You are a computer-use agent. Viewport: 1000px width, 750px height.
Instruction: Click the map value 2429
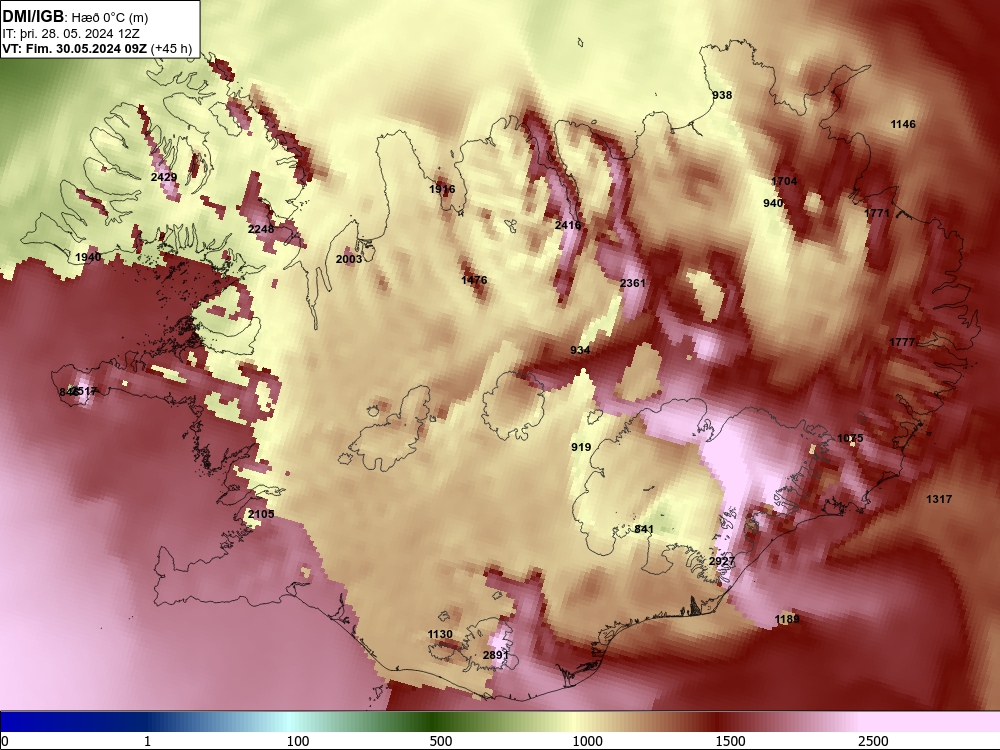[164, 177]
